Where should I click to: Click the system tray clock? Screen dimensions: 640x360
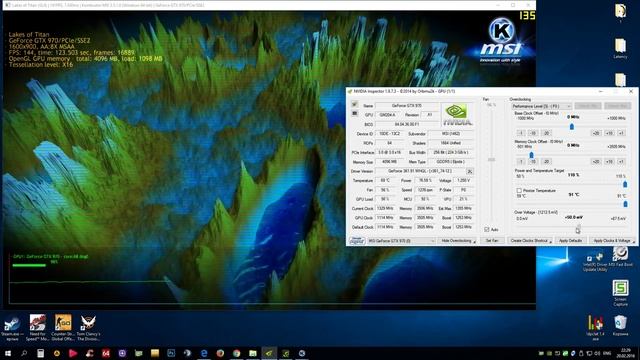coord(625,353)
